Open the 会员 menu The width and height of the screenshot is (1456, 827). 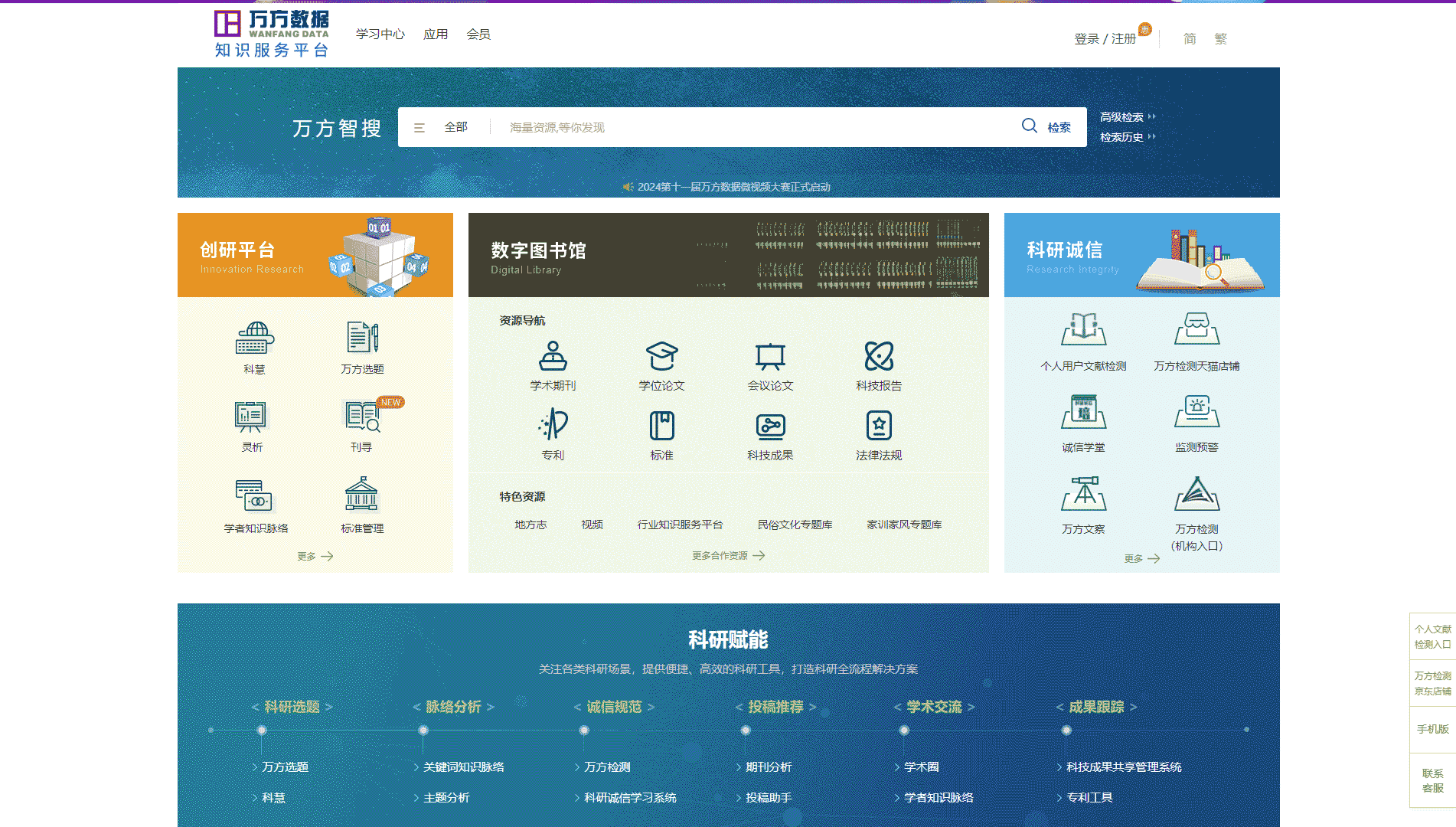pos(478,34)
